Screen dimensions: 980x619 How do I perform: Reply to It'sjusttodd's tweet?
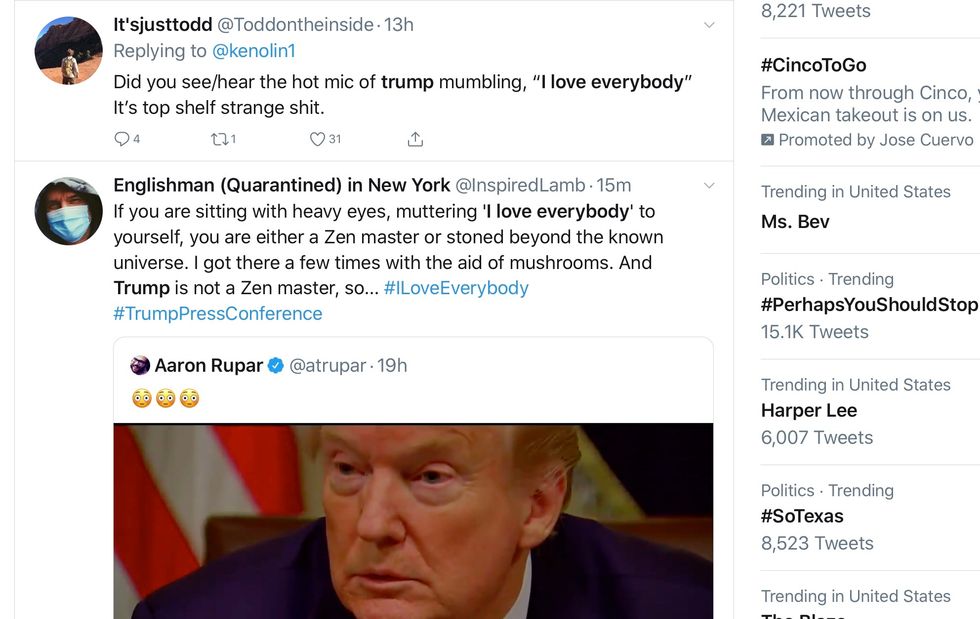pyautogui.click(x=122, y=139)
